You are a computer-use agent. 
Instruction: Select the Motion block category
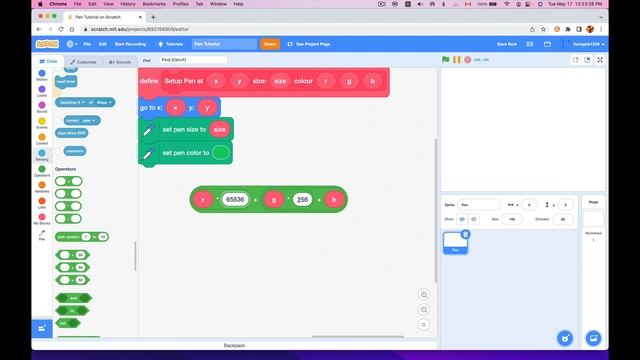[x=42, y=76]
